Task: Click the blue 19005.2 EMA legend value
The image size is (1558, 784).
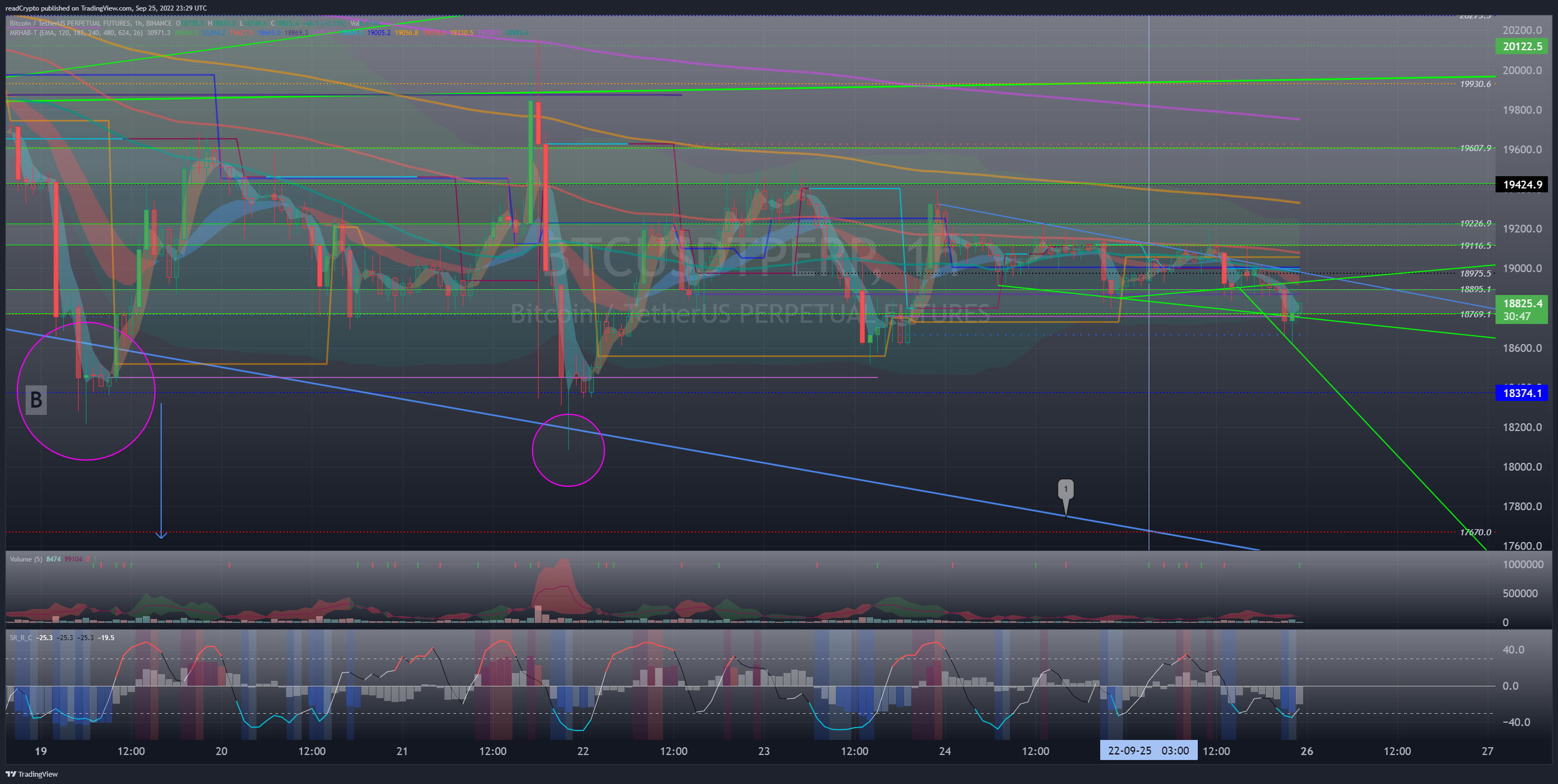Action: 379,33
